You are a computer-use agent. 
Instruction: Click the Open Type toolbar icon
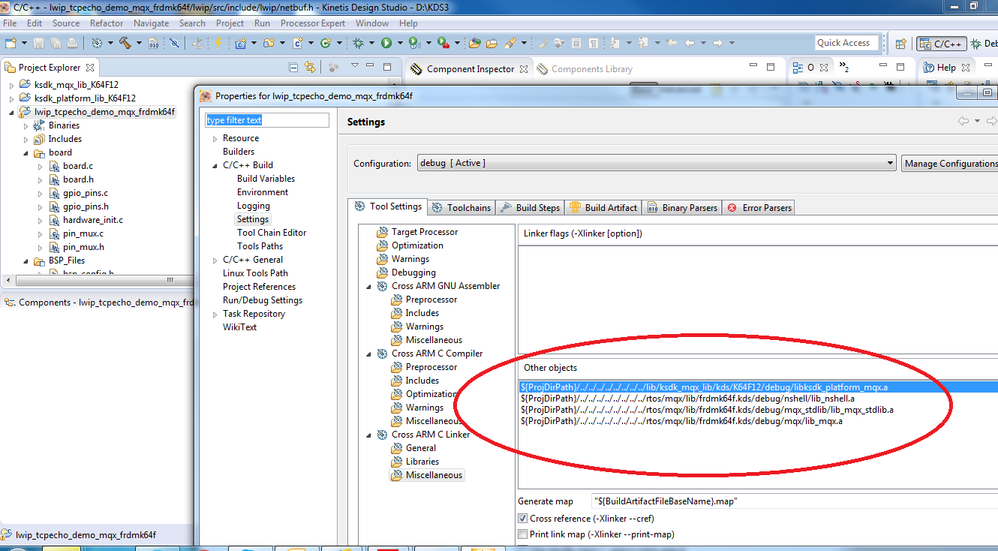pyautogui.click(x=475, y=43)
